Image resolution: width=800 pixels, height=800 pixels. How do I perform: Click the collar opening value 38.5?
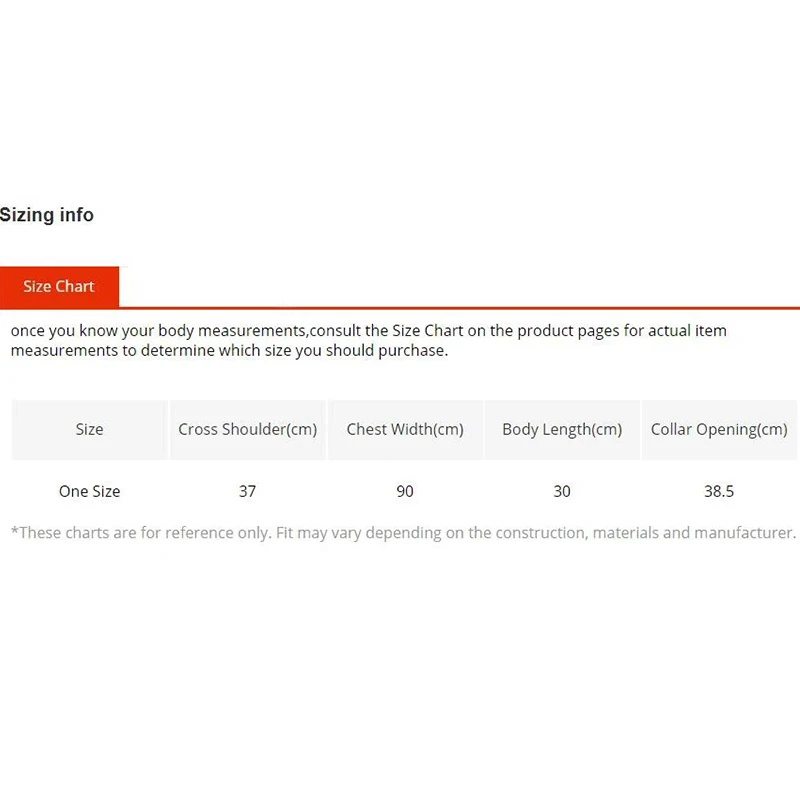pos(719,491)
